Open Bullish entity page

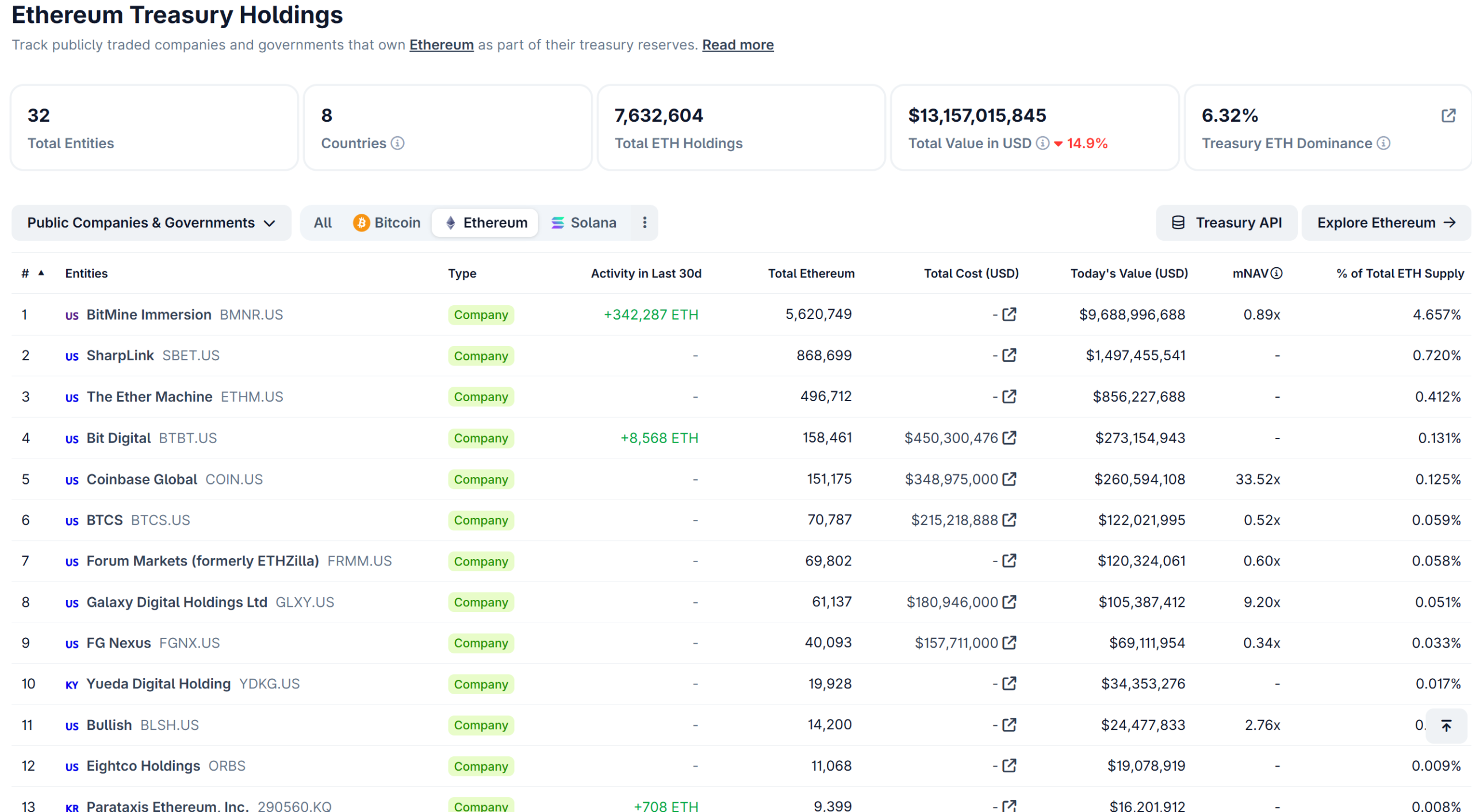click(109, 725)
